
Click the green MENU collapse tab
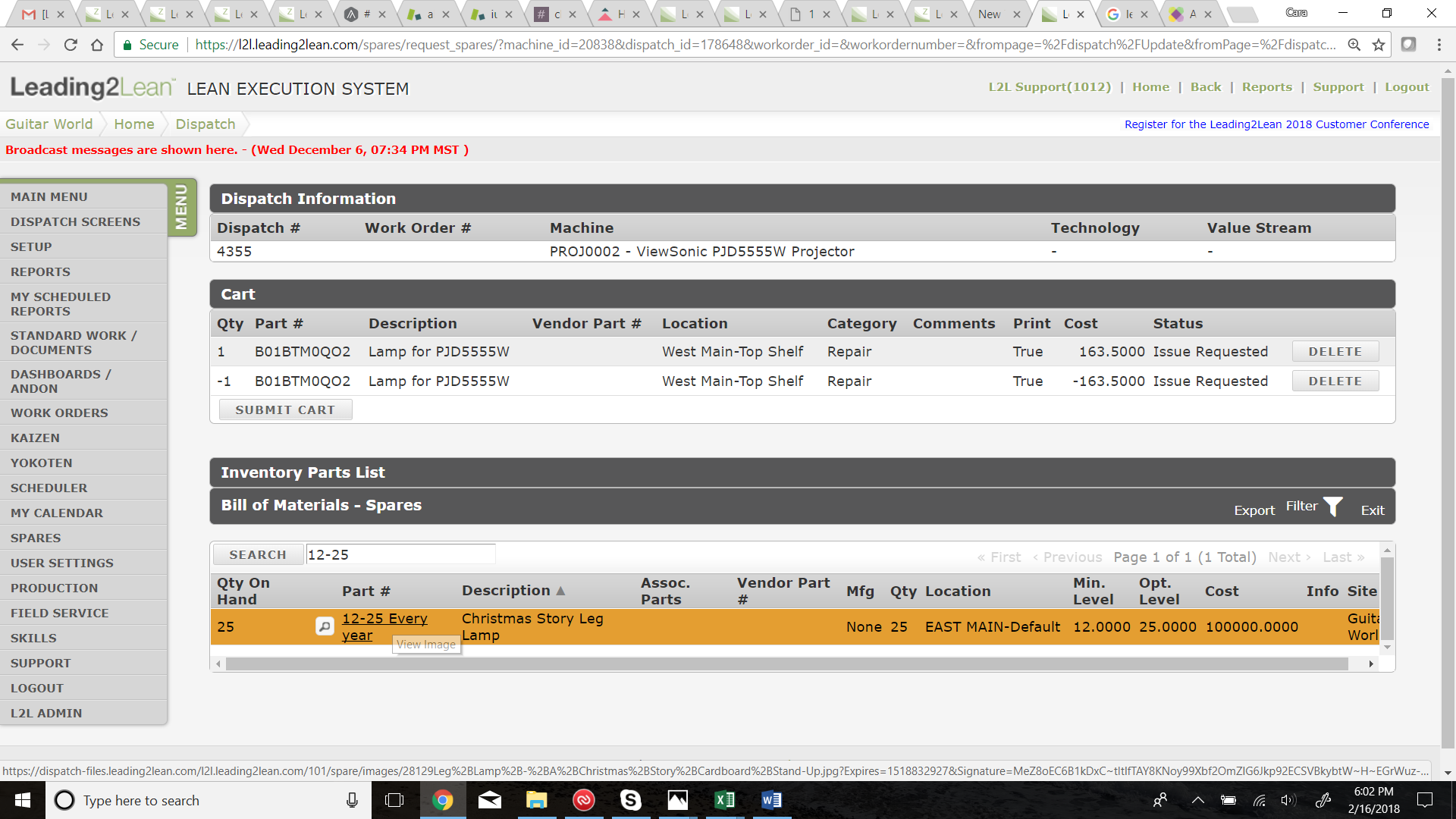182,206
